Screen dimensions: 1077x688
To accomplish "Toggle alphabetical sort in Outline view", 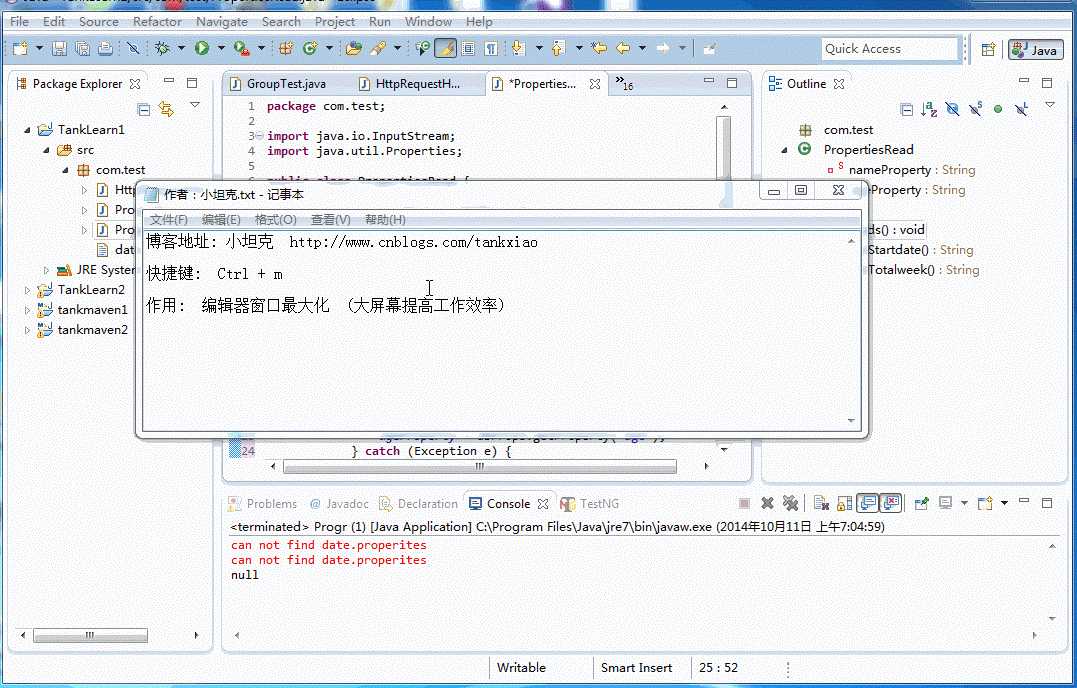I will 927,110.
